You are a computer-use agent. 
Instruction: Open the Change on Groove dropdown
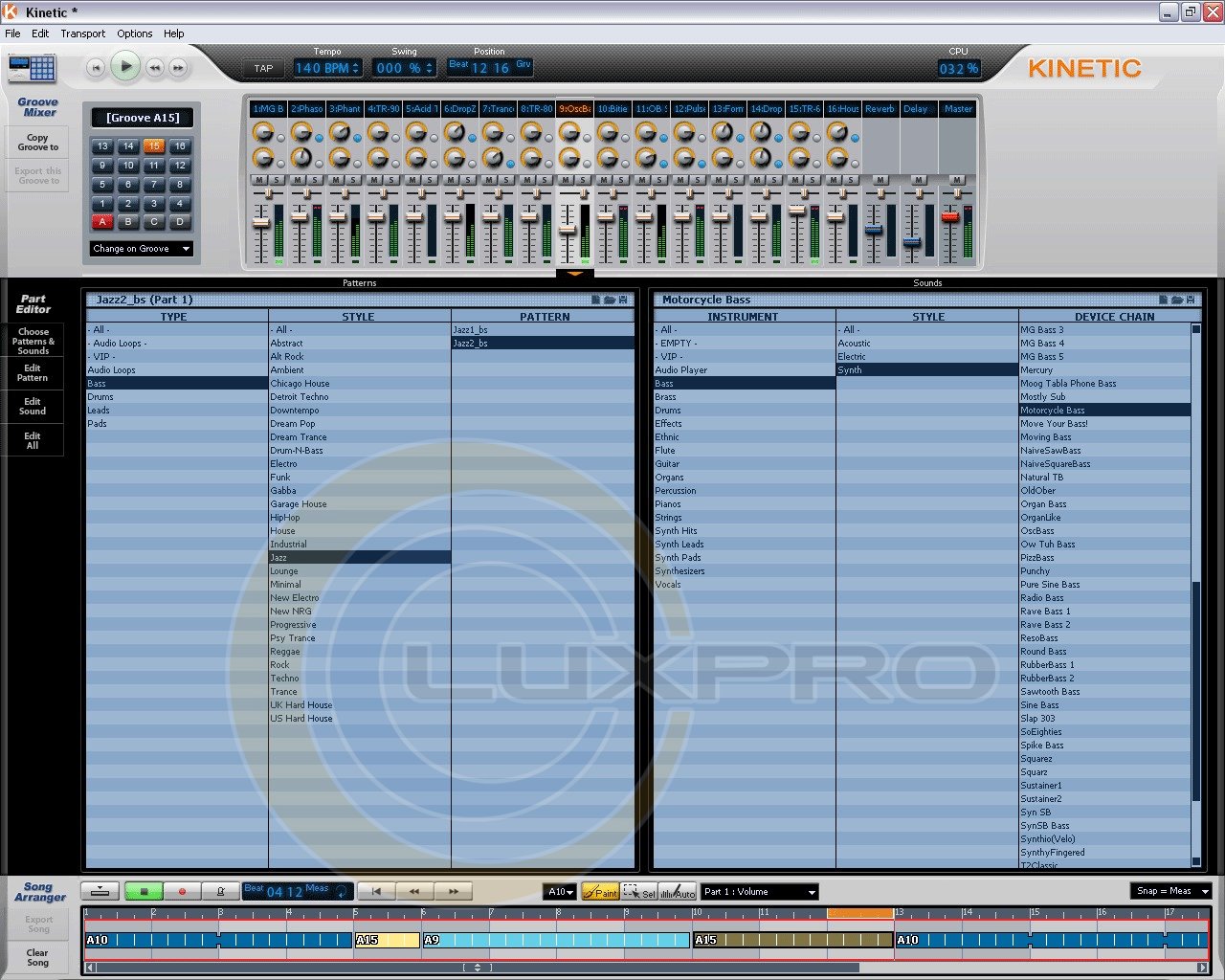141,249
